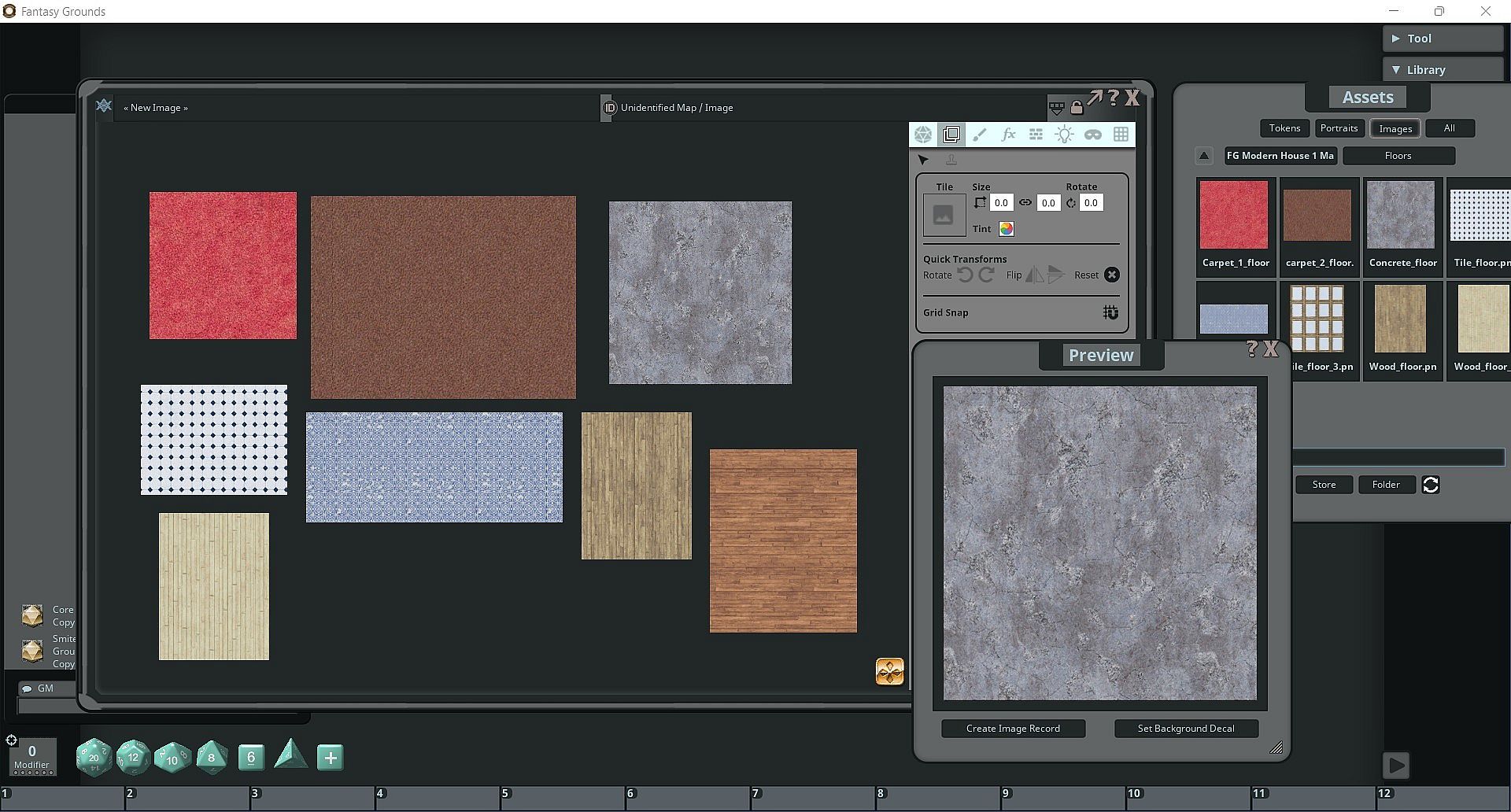This screenshot has width=1511, height=812.
Task: Collapse the Library sidebar section
Action: point(1442,70)
